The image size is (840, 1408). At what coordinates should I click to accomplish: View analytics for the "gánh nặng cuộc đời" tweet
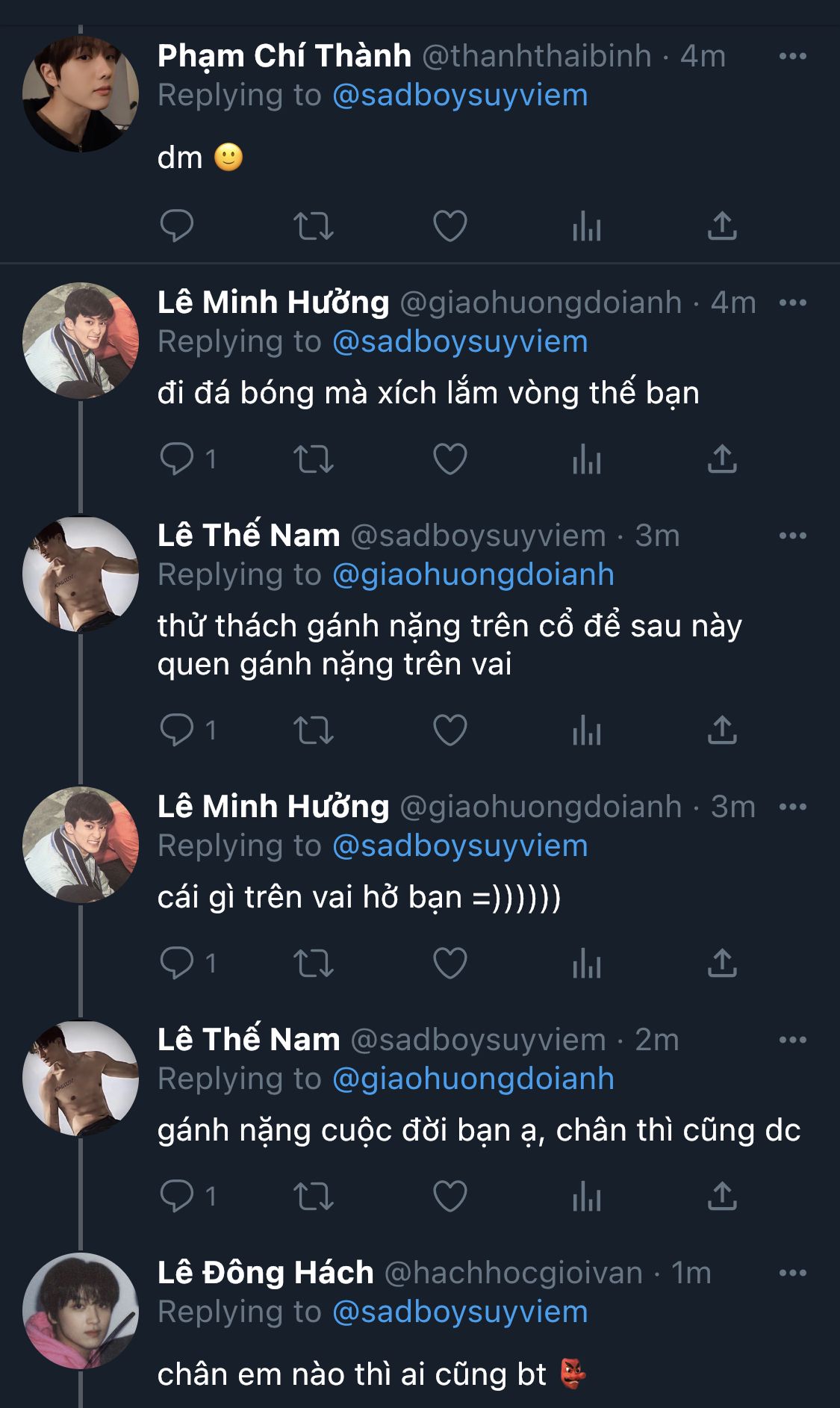[x=586, y=1196]
